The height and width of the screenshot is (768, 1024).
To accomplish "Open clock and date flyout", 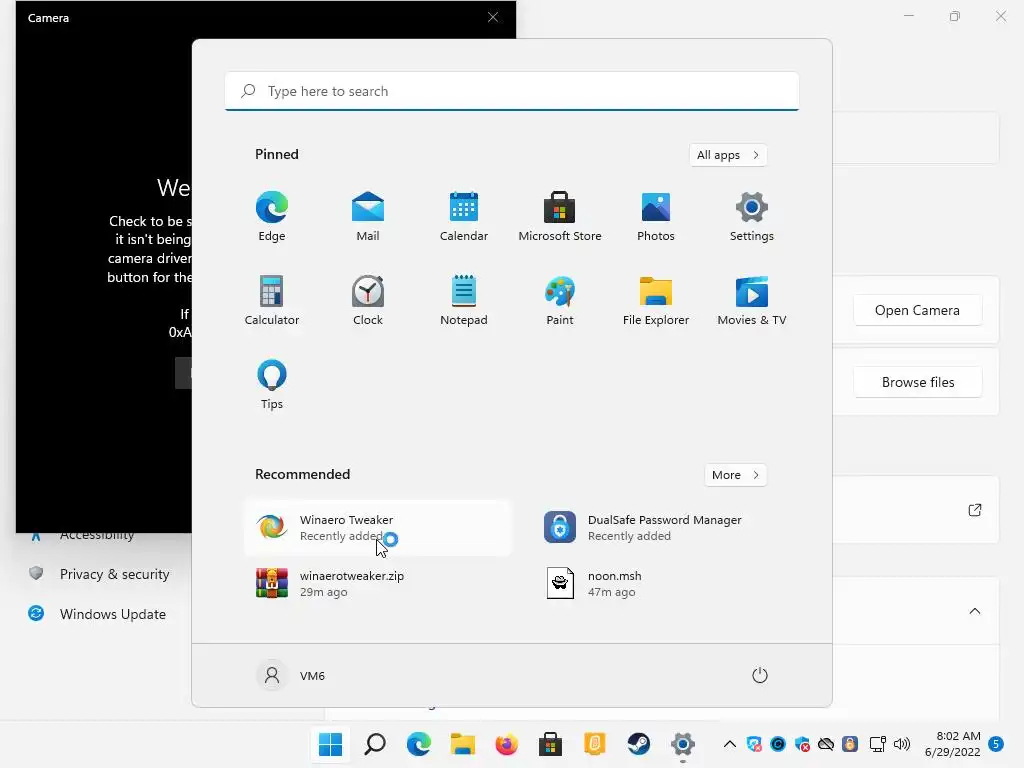I will (952, 744).
